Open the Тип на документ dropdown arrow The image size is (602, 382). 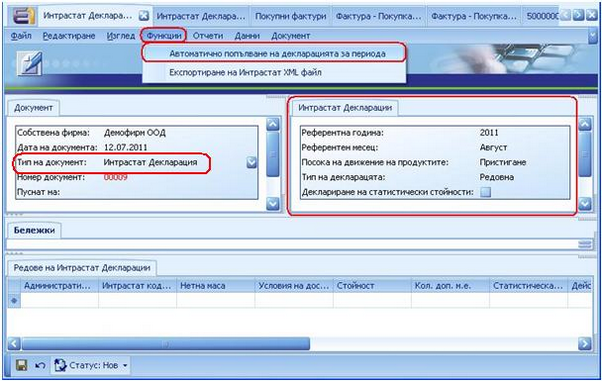[x=251, y=162]
